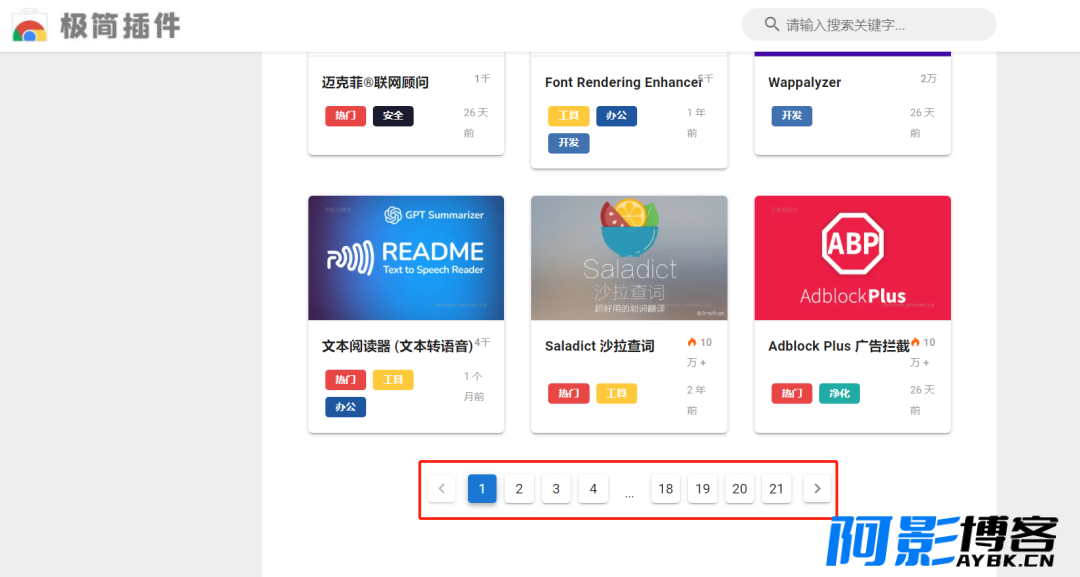
Task: Open the Wappalyzer extension title
Action: 805,83
